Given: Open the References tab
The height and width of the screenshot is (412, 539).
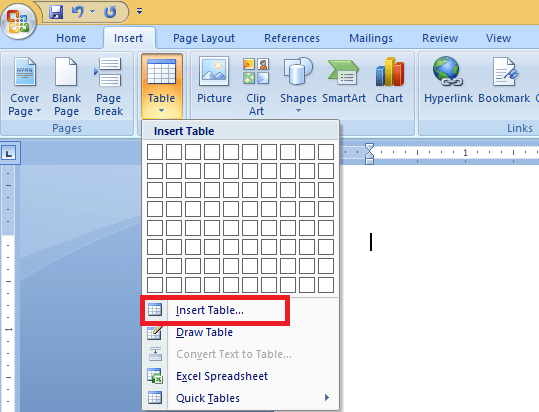Looking at the screenshot, I should (x=292, y=38).
